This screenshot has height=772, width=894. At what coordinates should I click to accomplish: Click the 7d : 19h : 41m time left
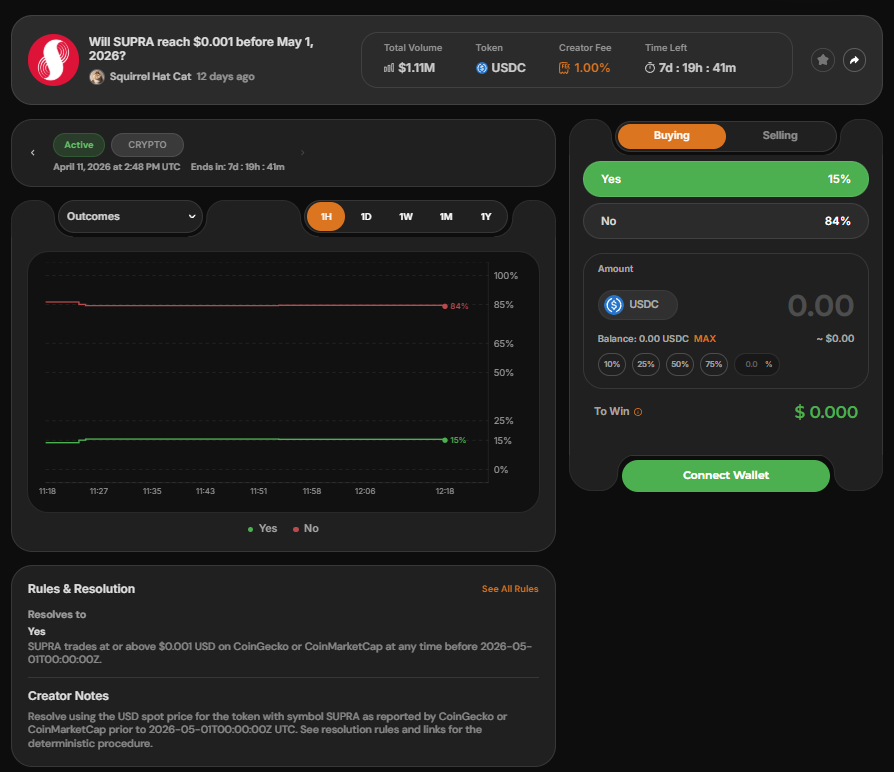[697, 68]
